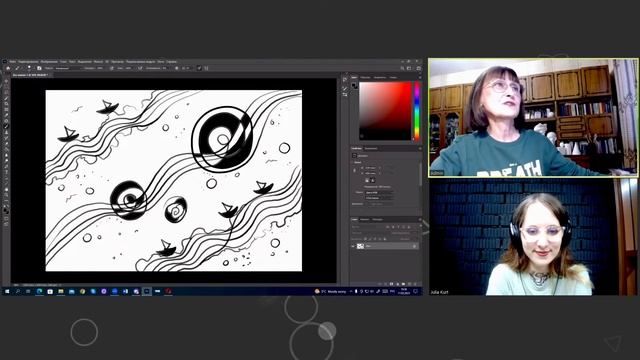Open the Color panel menu
This screenshot has width=640, height=360.
click(x=420, y=77)
